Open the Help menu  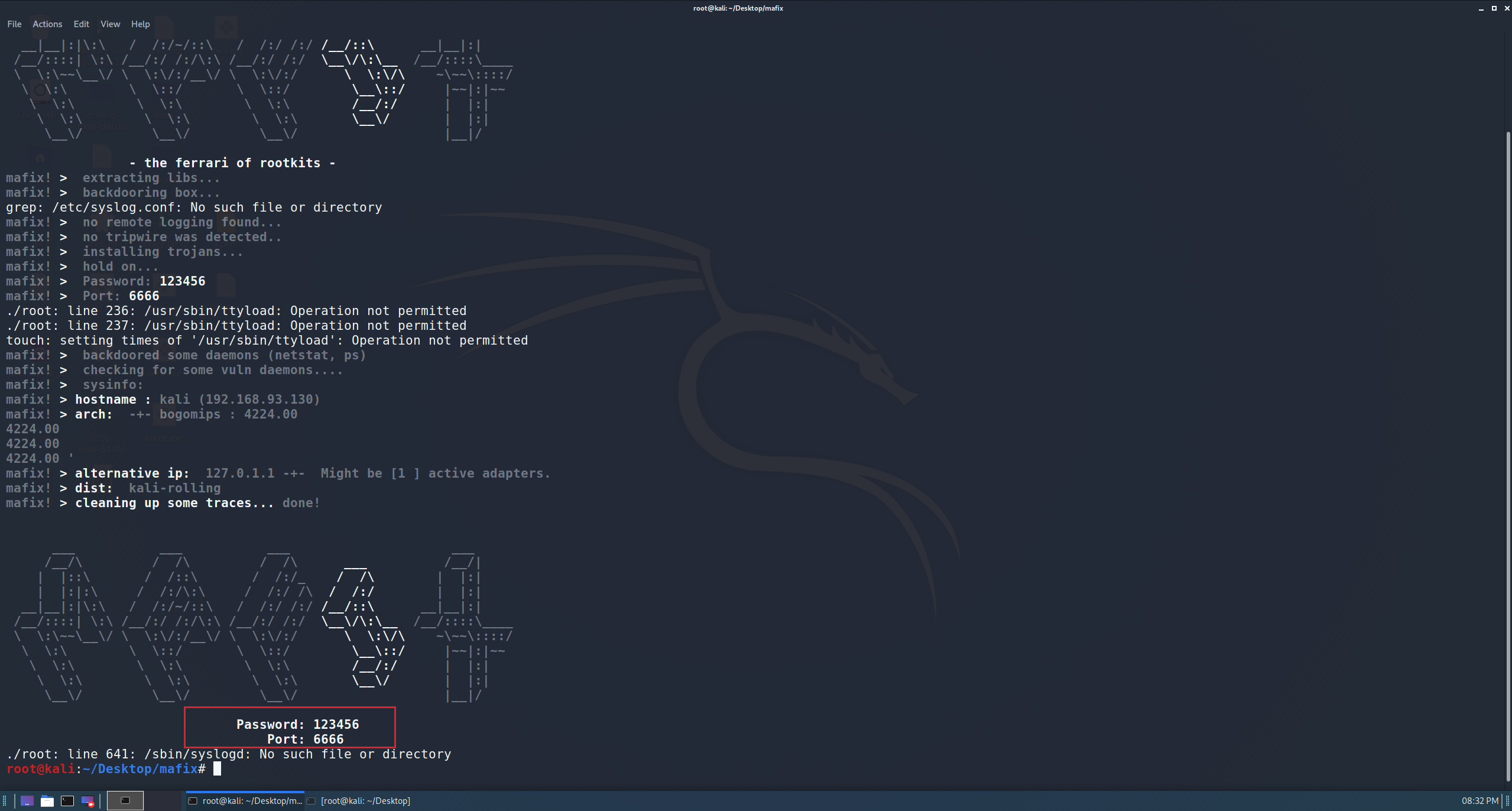click(140, 24)
